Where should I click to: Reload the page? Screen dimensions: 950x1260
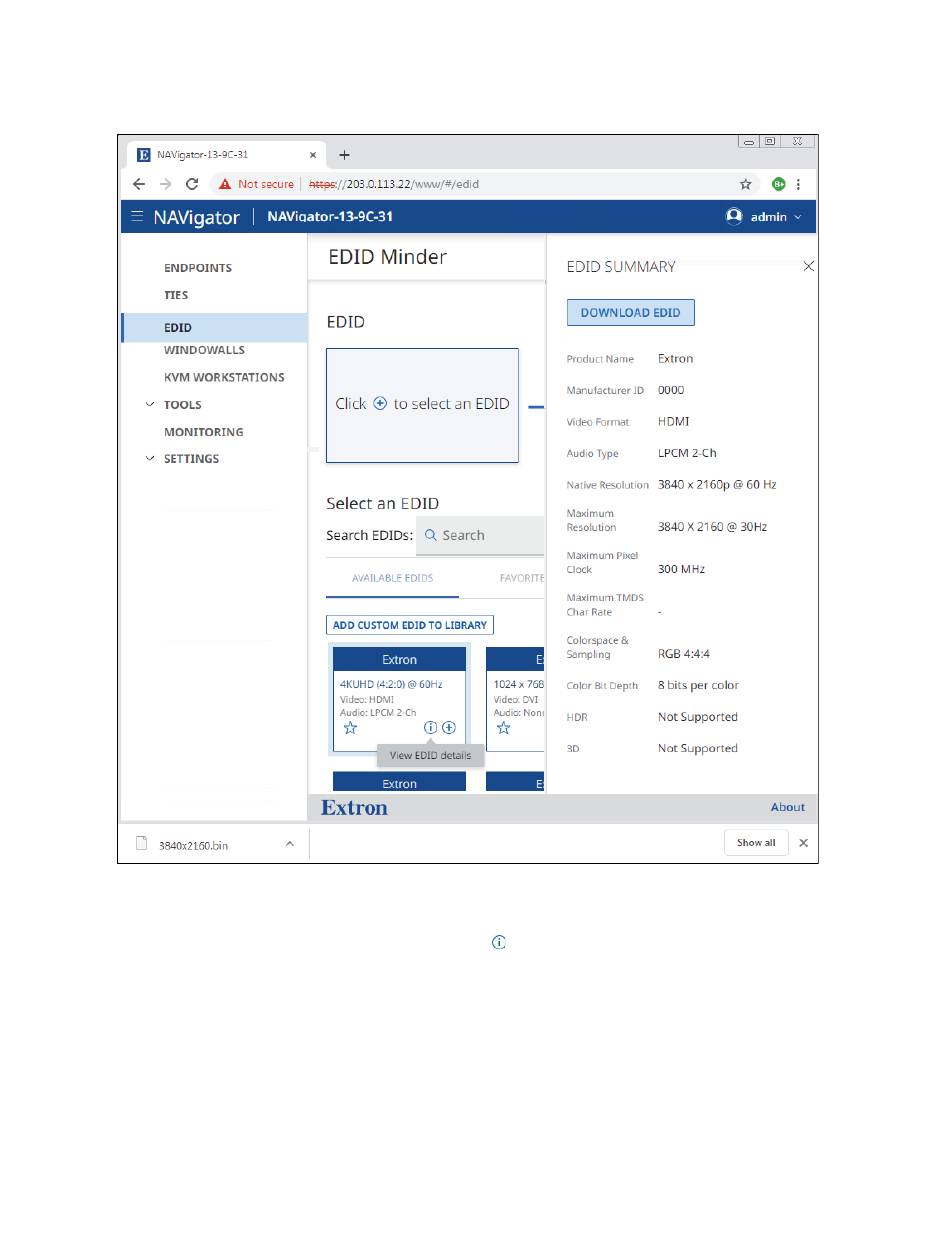point(192,184)
